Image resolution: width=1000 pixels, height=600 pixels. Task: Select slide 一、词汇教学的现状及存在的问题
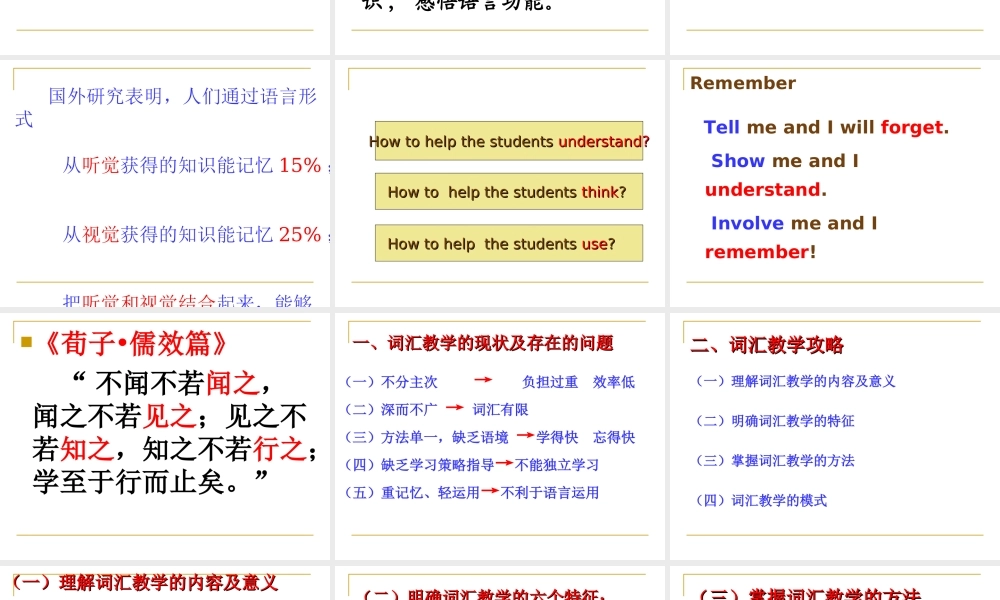(x=499, y=436)
